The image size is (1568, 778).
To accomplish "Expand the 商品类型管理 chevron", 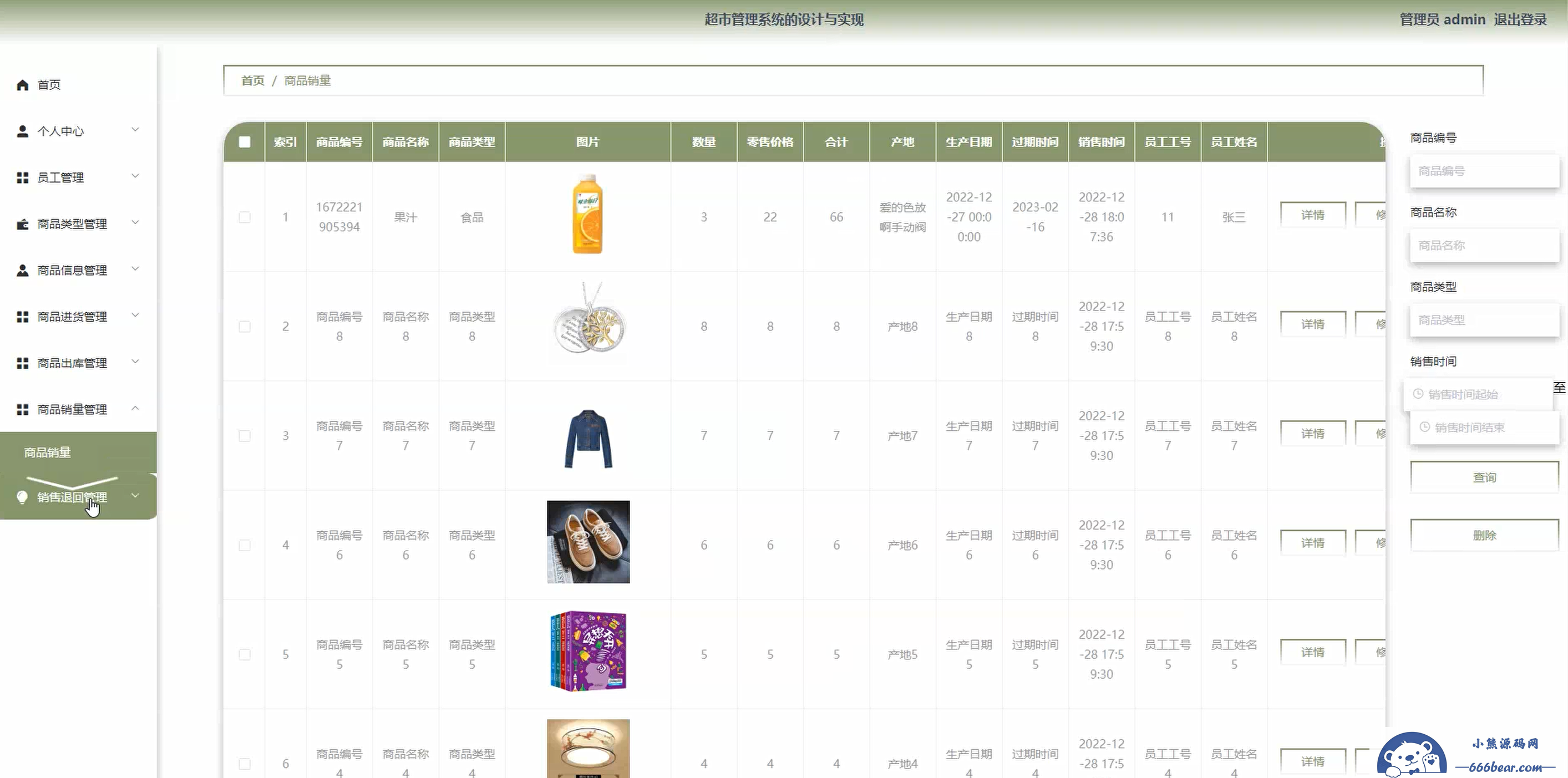I will (x=135, y=222).
